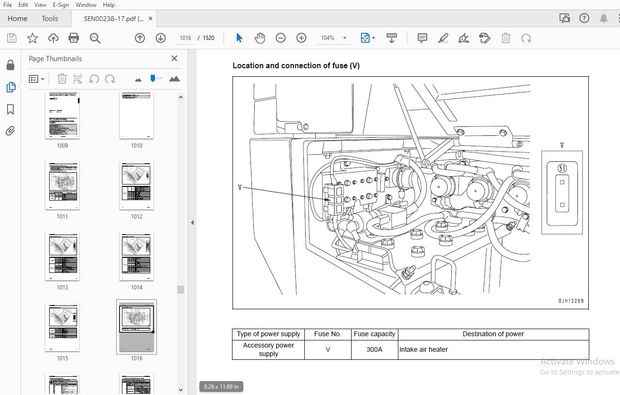
Task: Open the security lock panel icon
Action: (11, 65)
